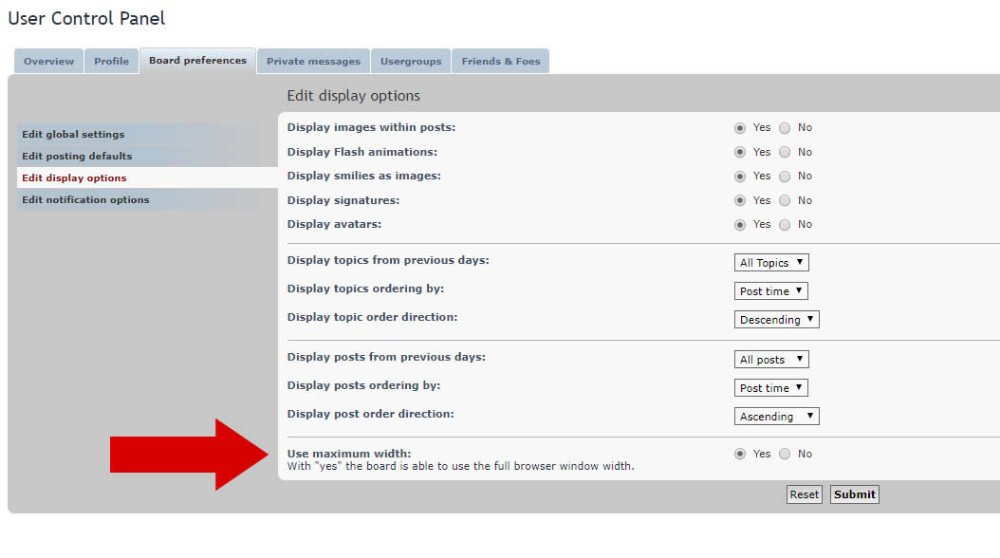This screenshot has width=1000, height=558.
Task: Click the 'Display signatures:' label
Action: pyautogui.click(x=343, y=200)
